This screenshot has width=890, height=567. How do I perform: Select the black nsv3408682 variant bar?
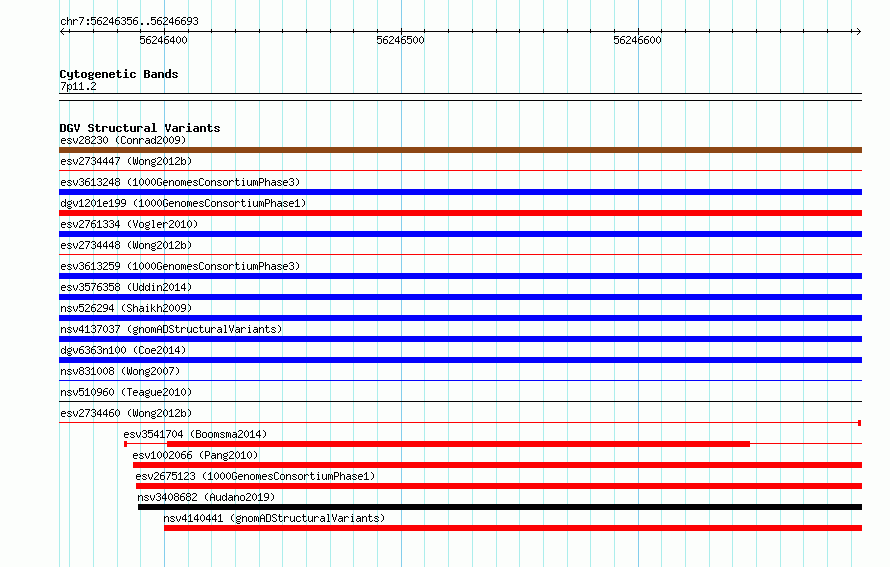pos(500,507)
